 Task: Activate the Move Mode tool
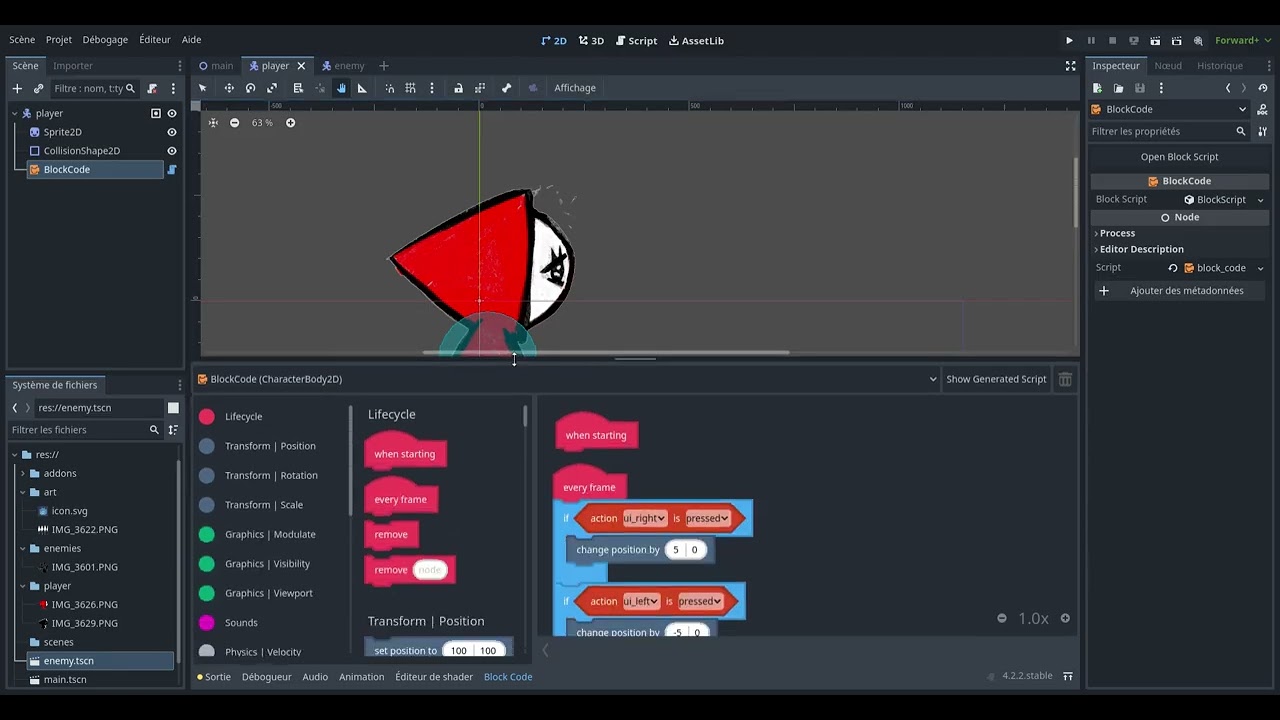click(229, 88)
